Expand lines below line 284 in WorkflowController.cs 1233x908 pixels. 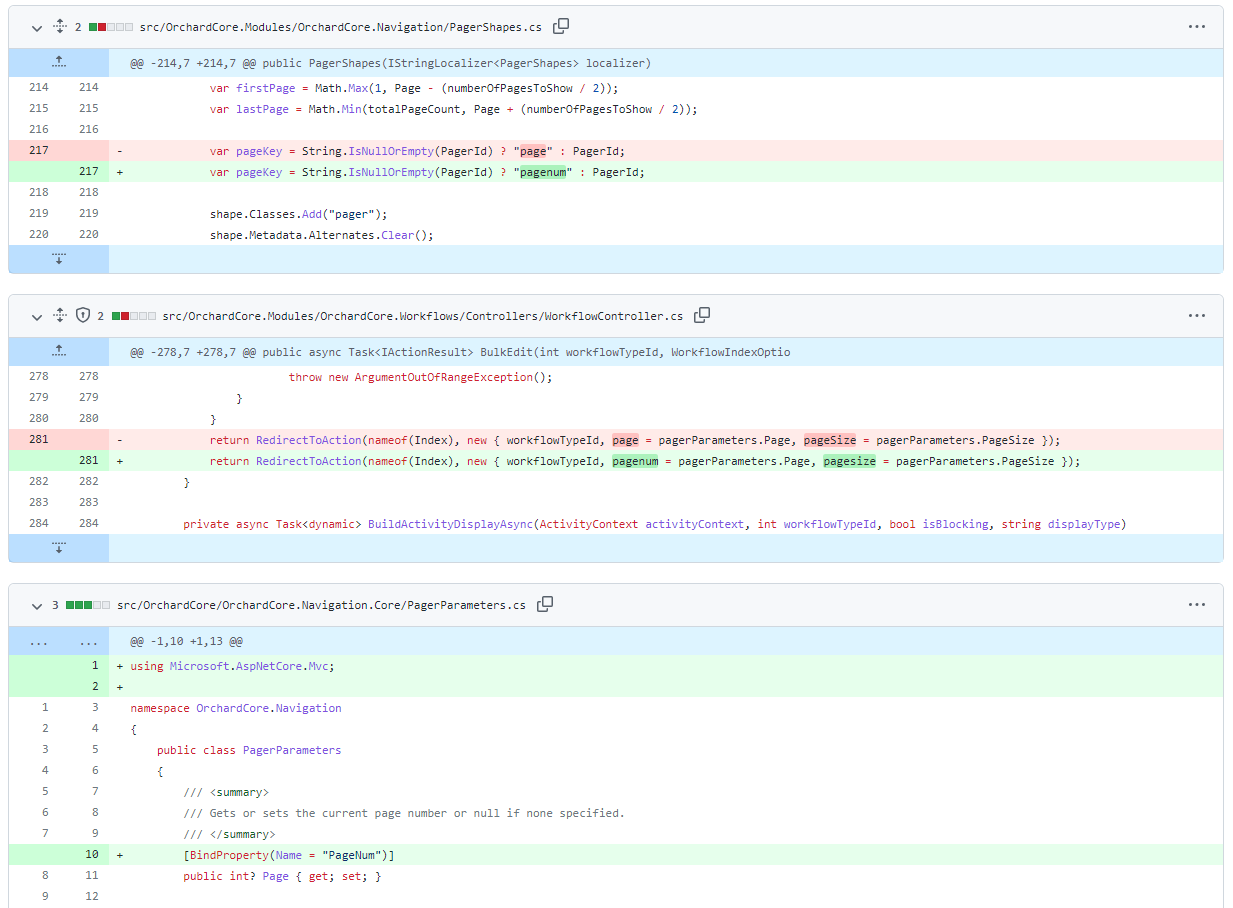point(59,548)
